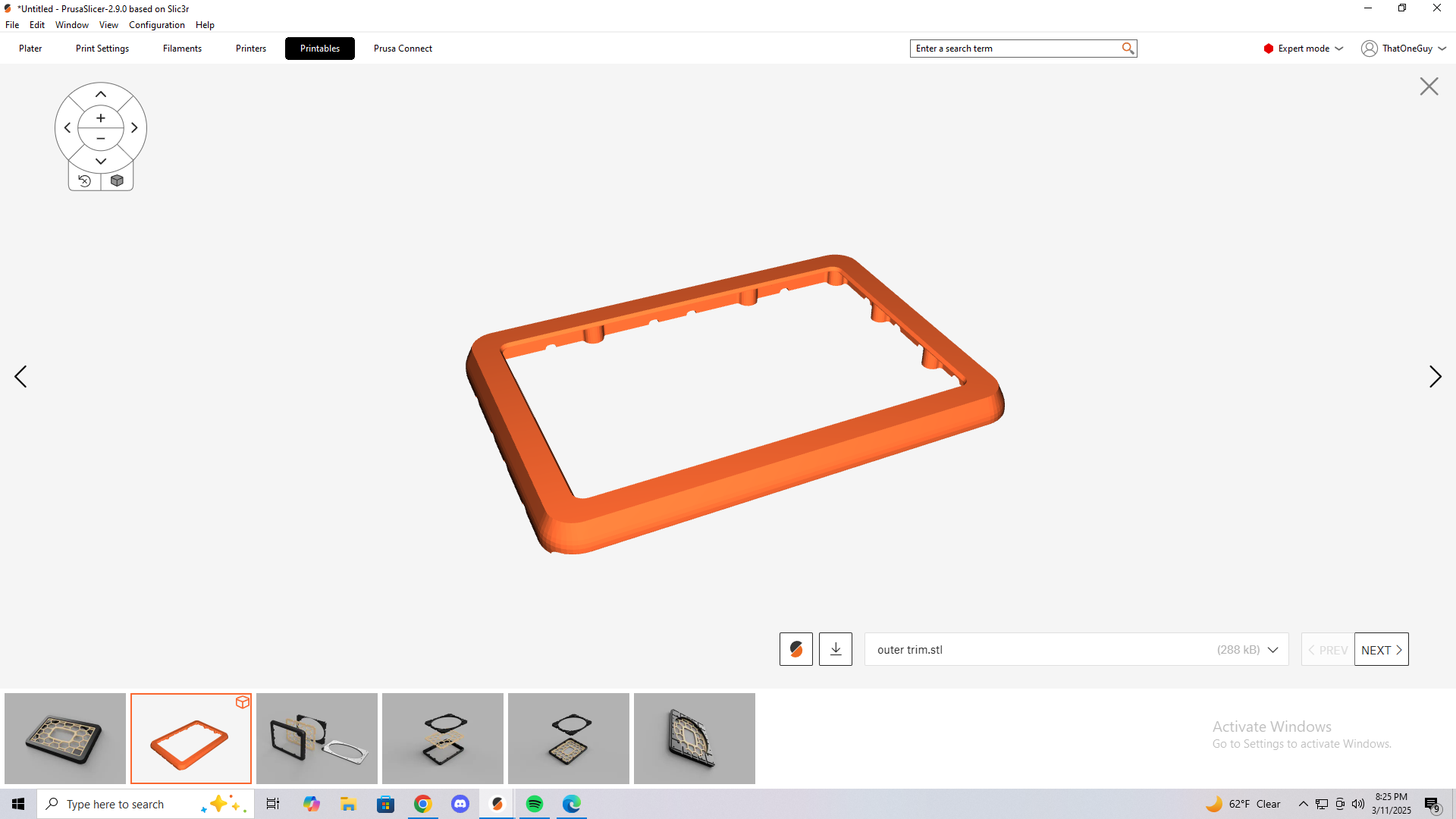Click the PREV file button

coord(1328,649)
